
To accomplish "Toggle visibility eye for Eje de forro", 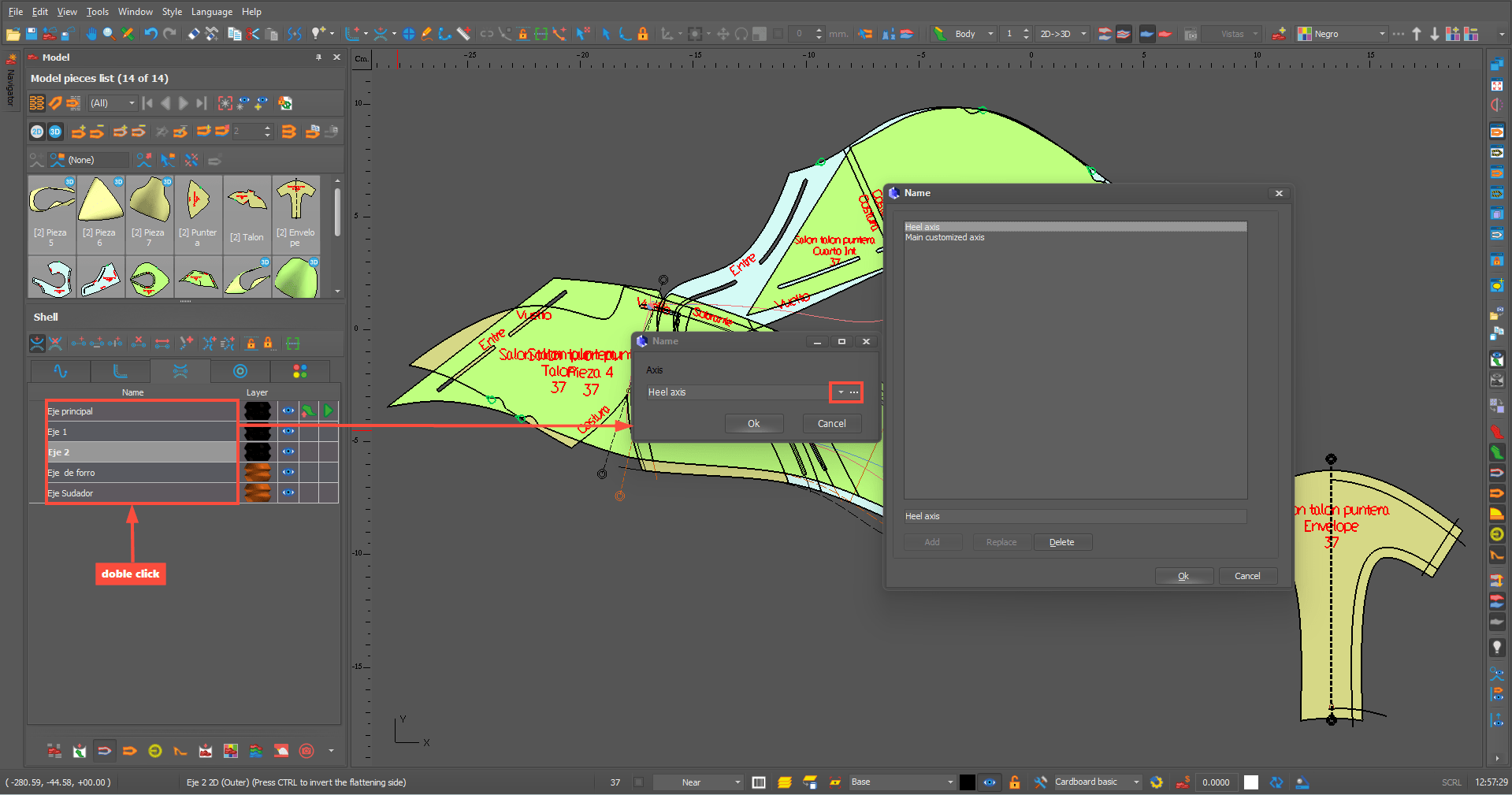I will click(x=288, y=472).
